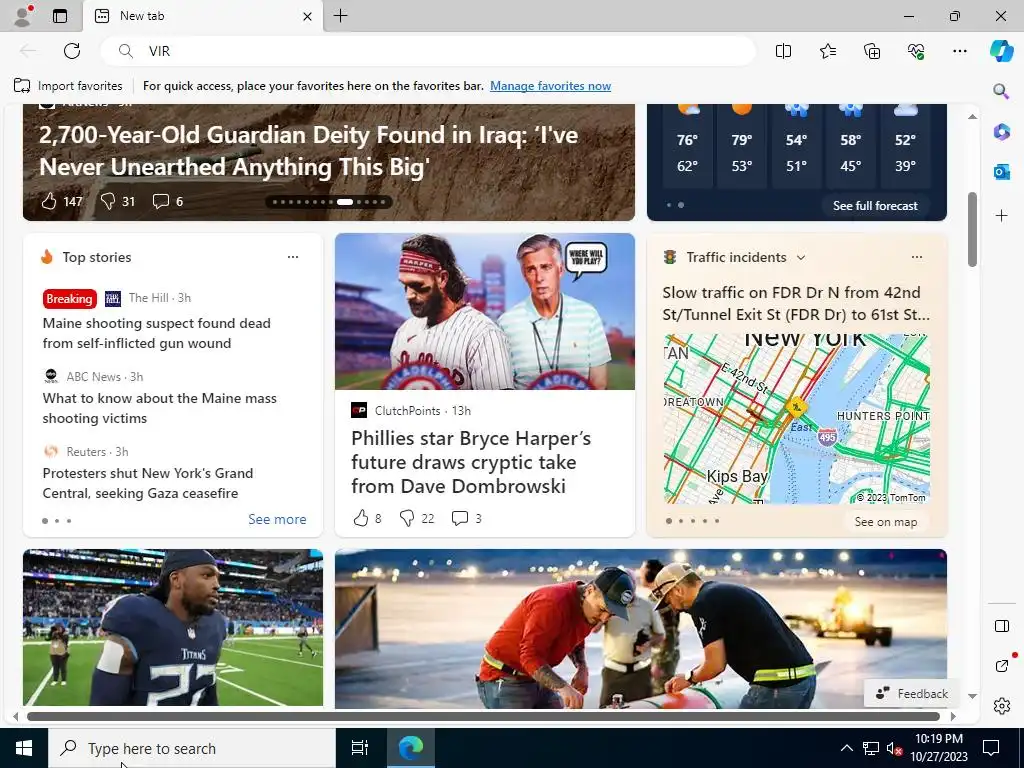Open Top stories more options menu

pos(293,257)
